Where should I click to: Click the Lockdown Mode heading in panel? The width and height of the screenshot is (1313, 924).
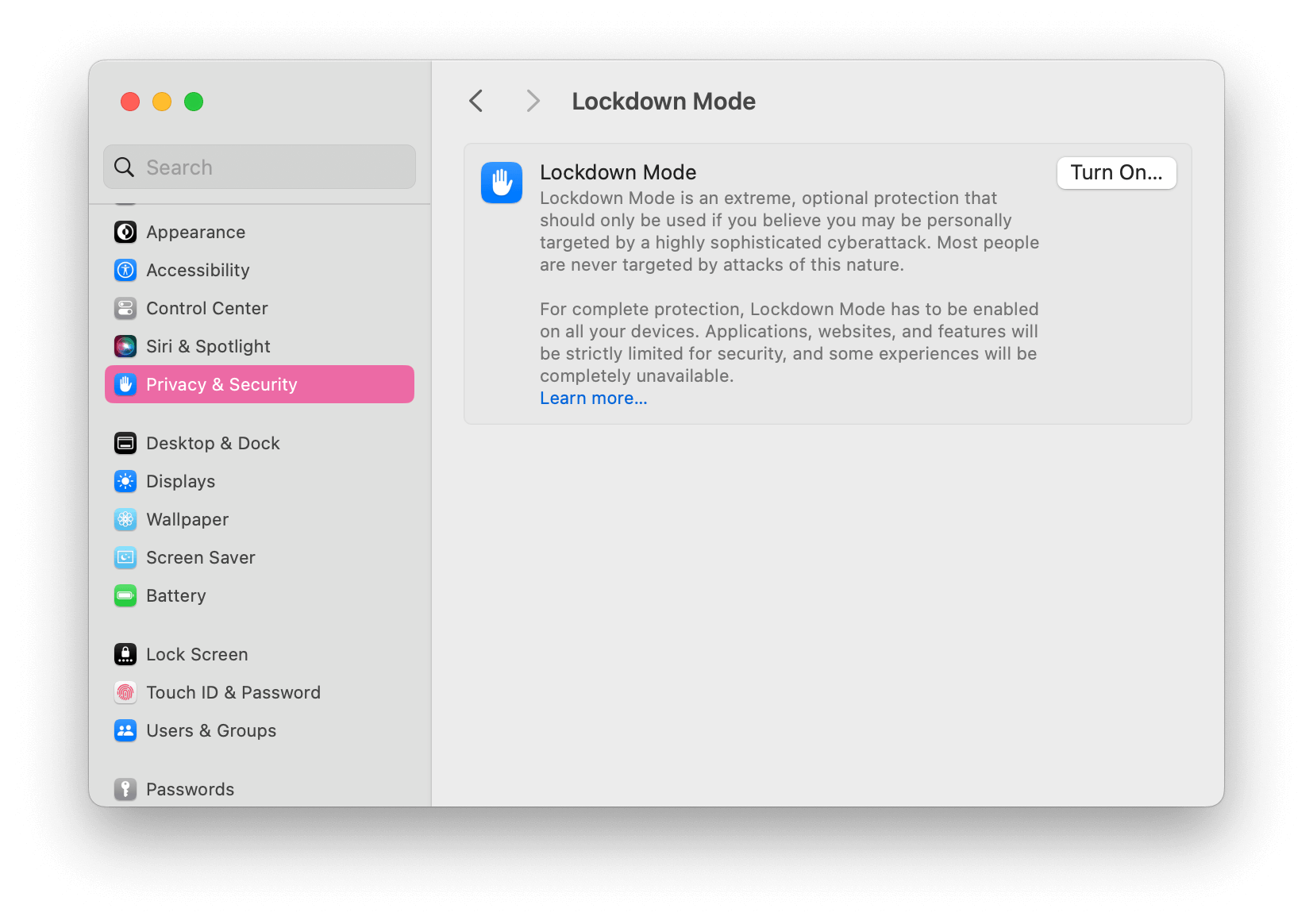click(x=618, y=172)
